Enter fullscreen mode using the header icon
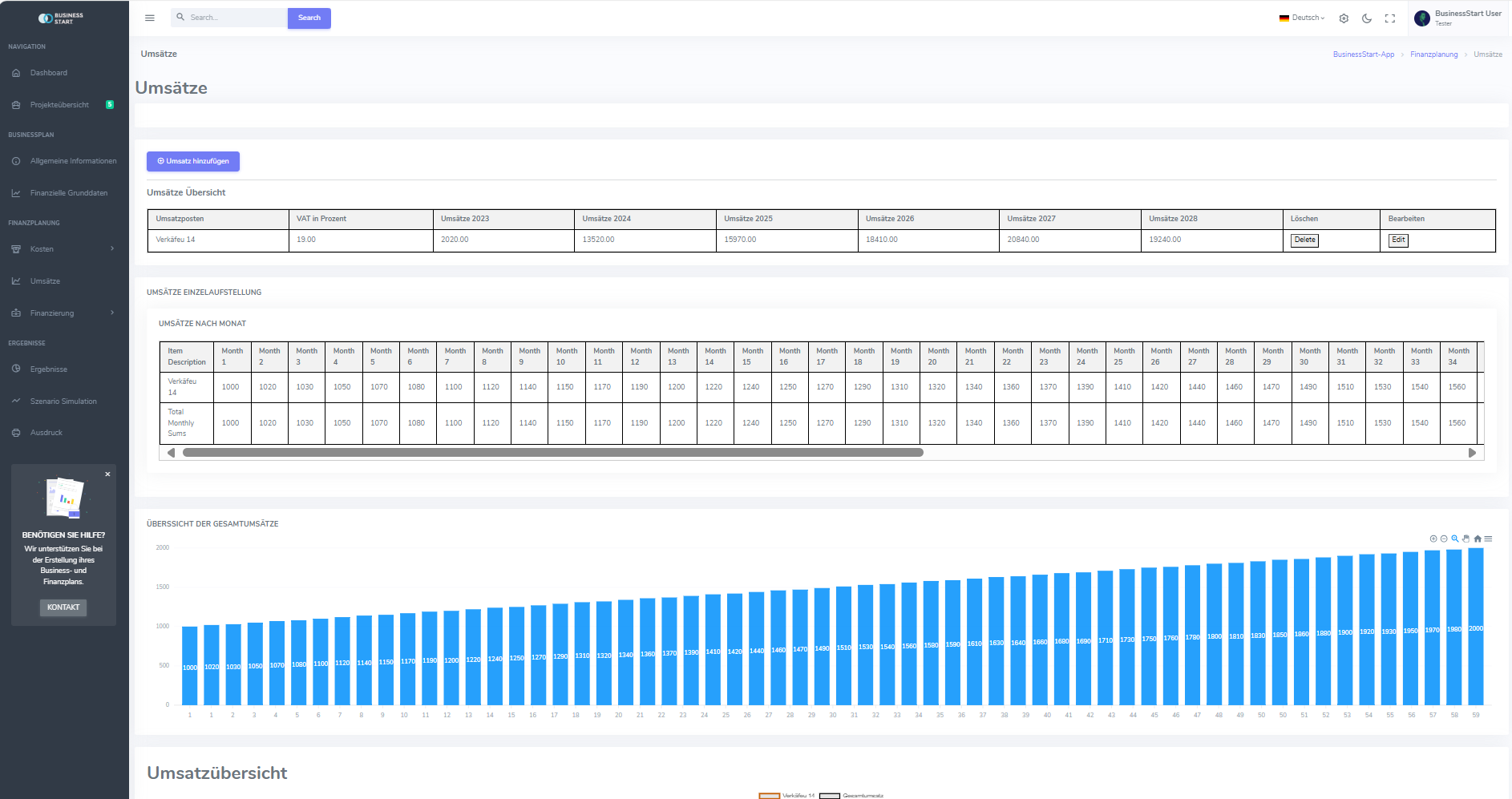The height and width of the screenshot is (799, 1512). [1390, 18]
